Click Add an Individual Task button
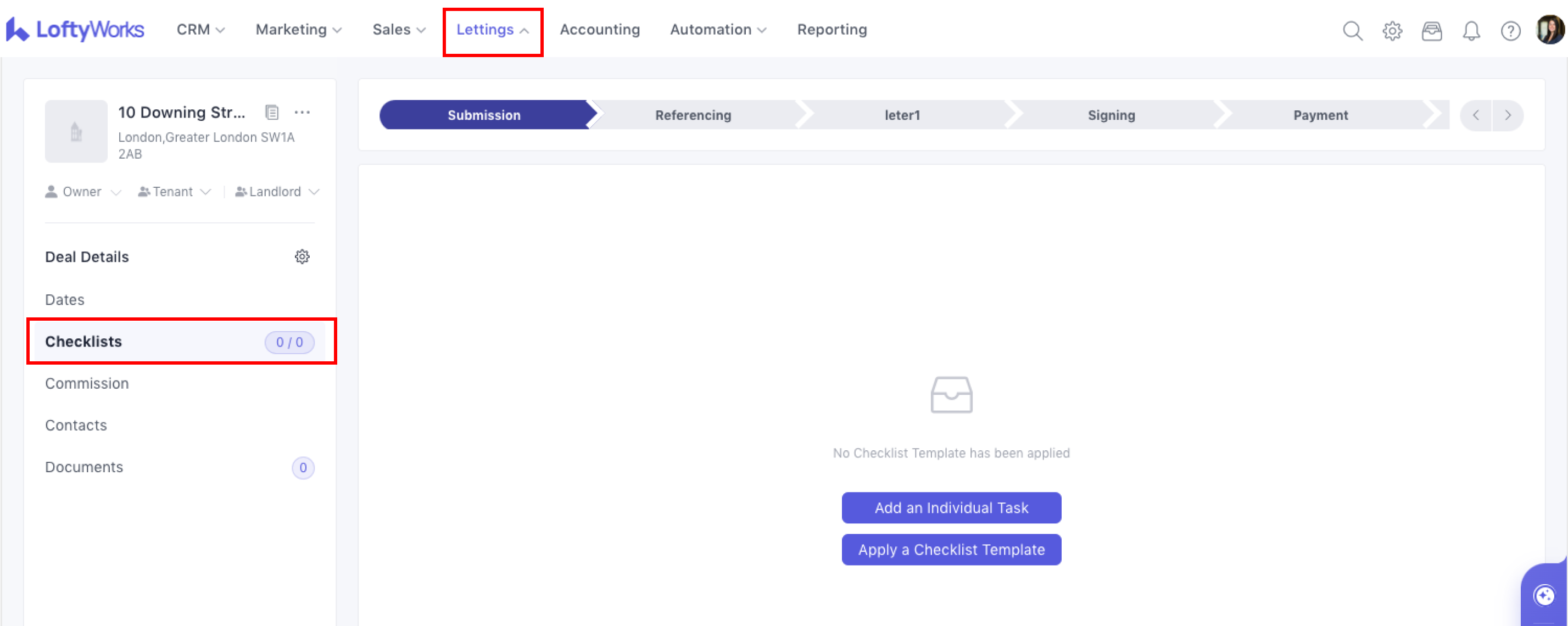 [951, 507]
